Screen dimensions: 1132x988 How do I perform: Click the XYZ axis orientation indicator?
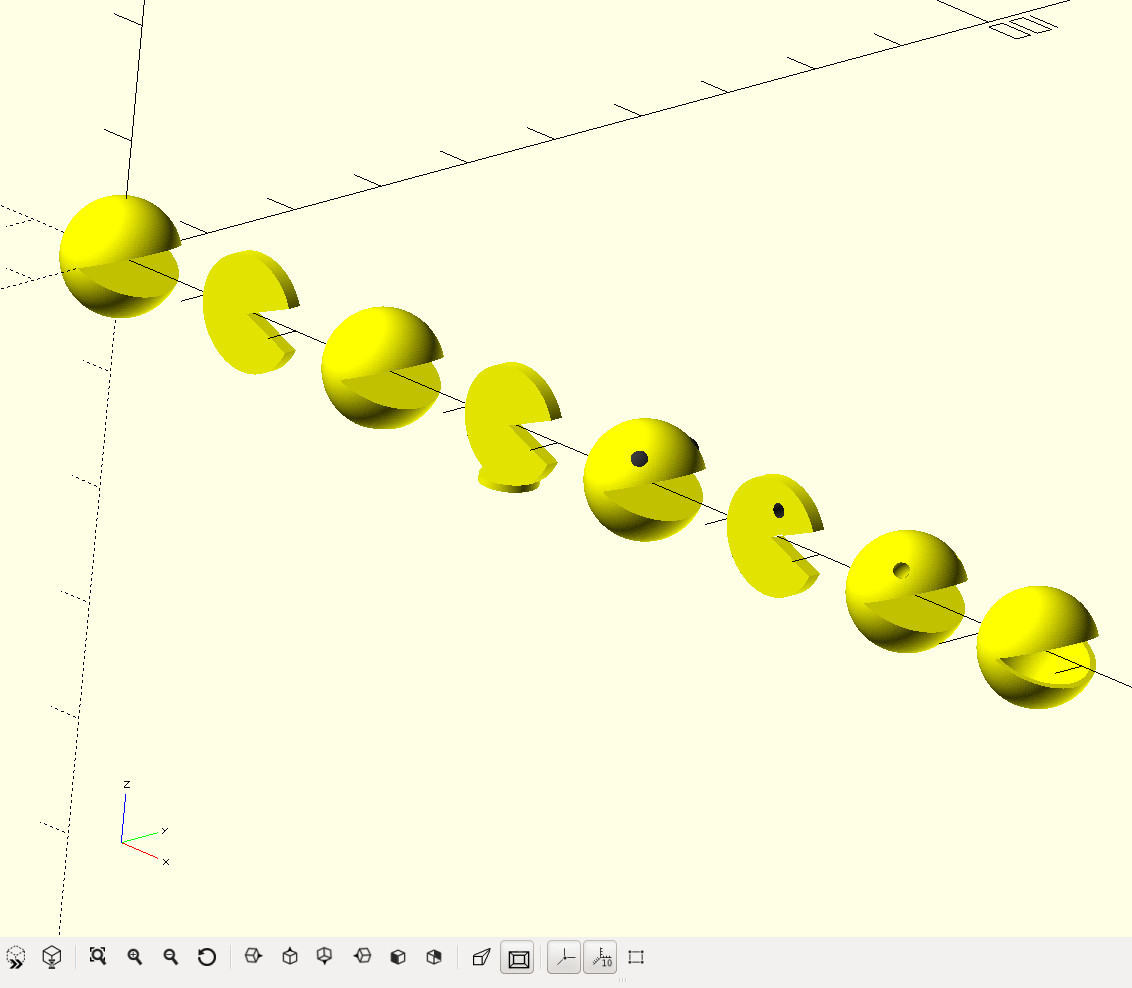(144, 824)
